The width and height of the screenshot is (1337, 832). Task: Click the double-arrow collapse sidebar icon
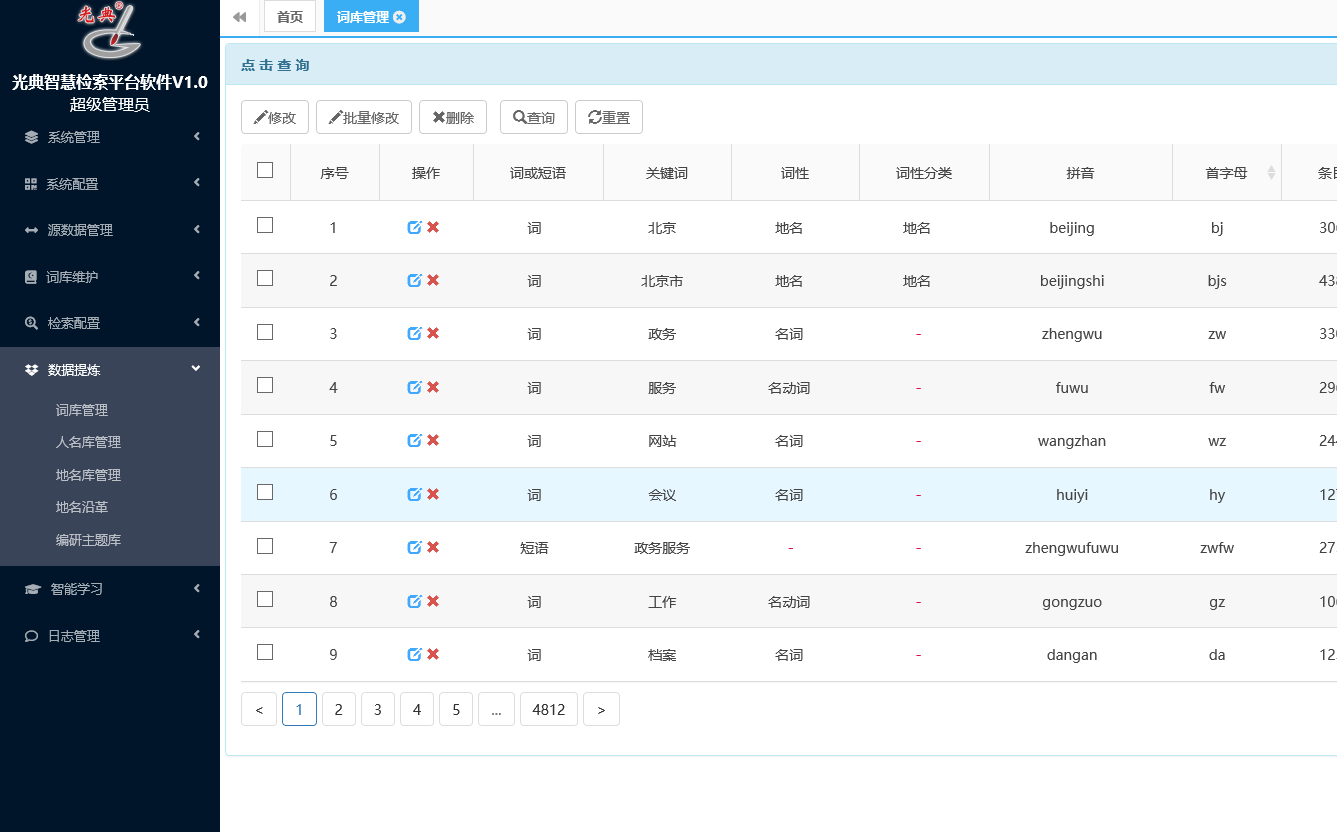click(x=239, y=17)
